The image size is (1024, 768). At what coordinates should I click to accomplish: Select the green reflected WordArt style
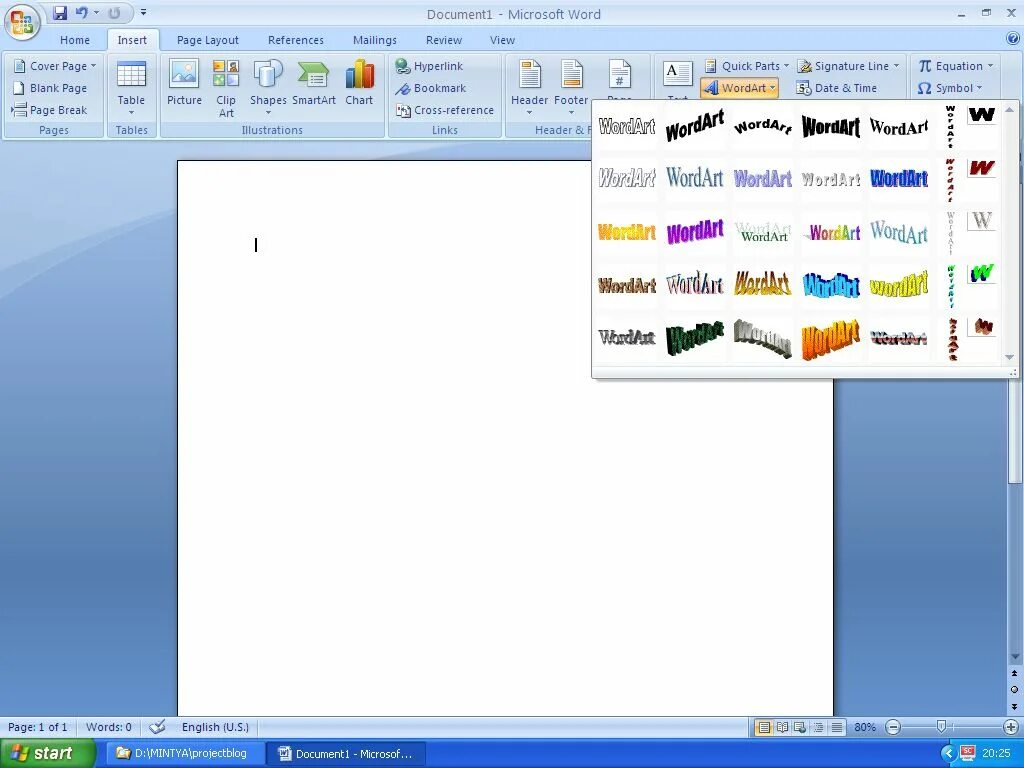pyautogui.click(x=763, y=232)
